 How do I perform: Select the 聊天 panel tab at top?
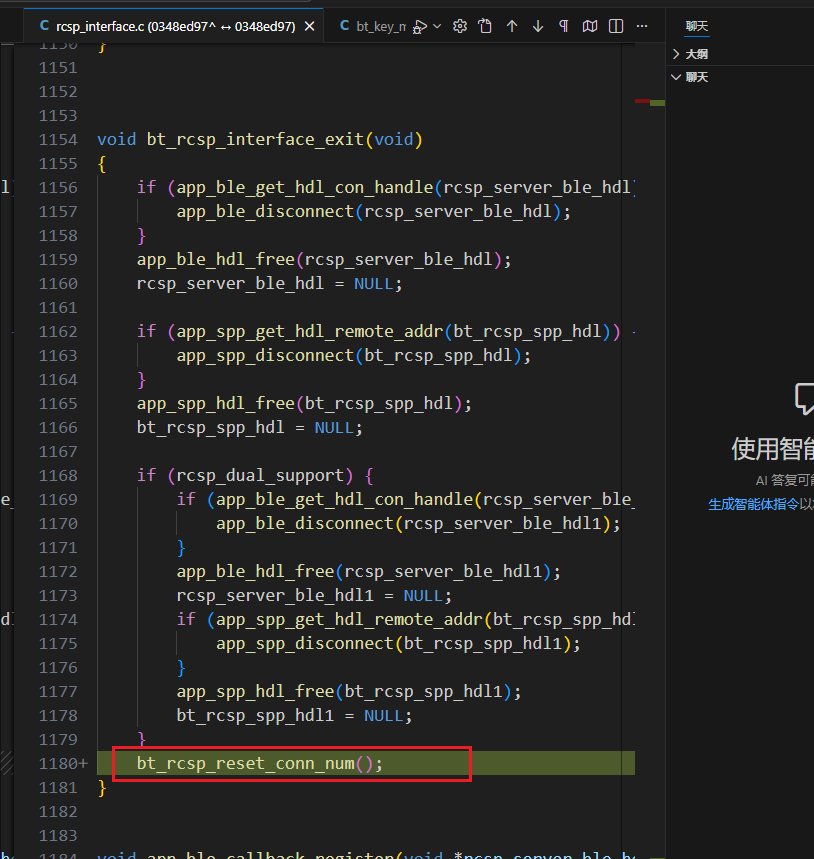(697, 26)
